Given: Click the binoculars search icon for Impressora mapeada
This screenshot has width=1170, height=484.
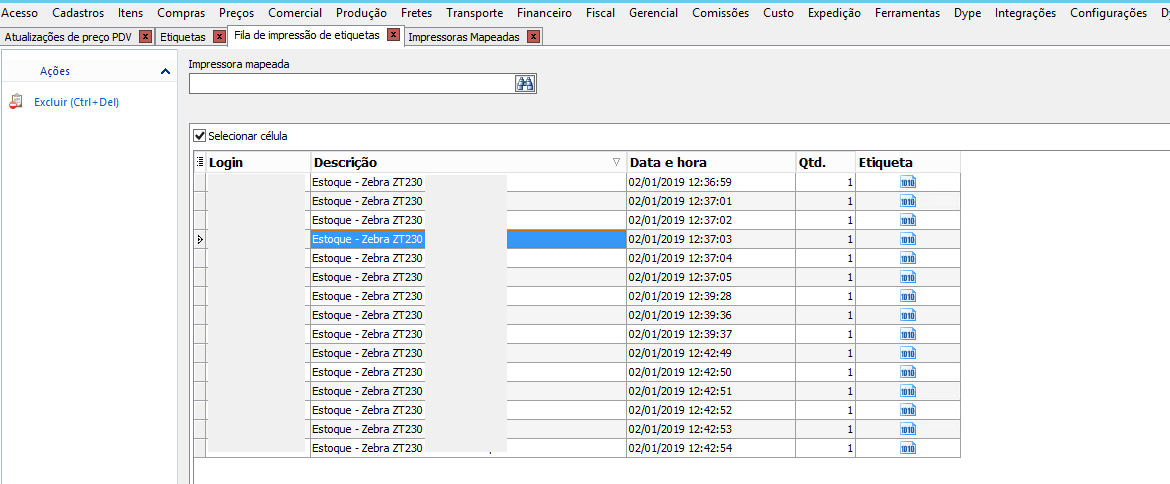Looking at the screenshot, I should pyautogui.click(x=525, y=84).
